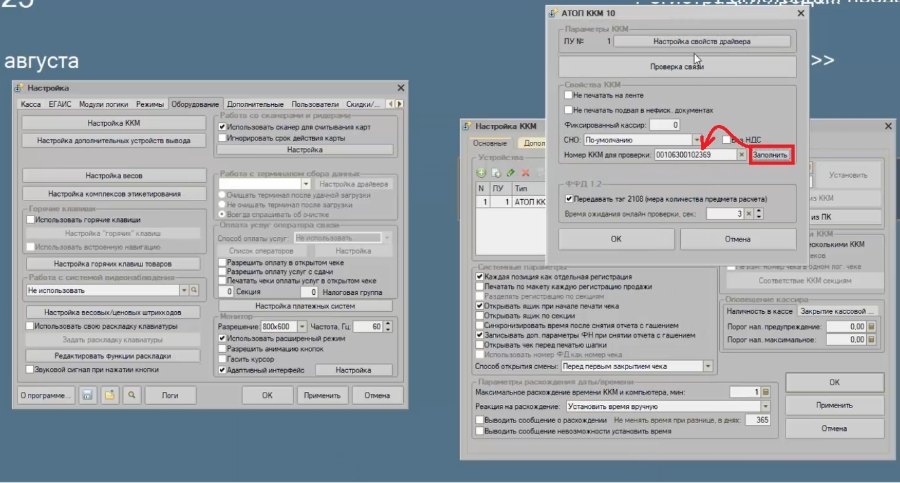The height and width of the screenshot is (483, 900).
Task: Open calculator for Порог нал. предупреждение
Action: click(871, 326)
